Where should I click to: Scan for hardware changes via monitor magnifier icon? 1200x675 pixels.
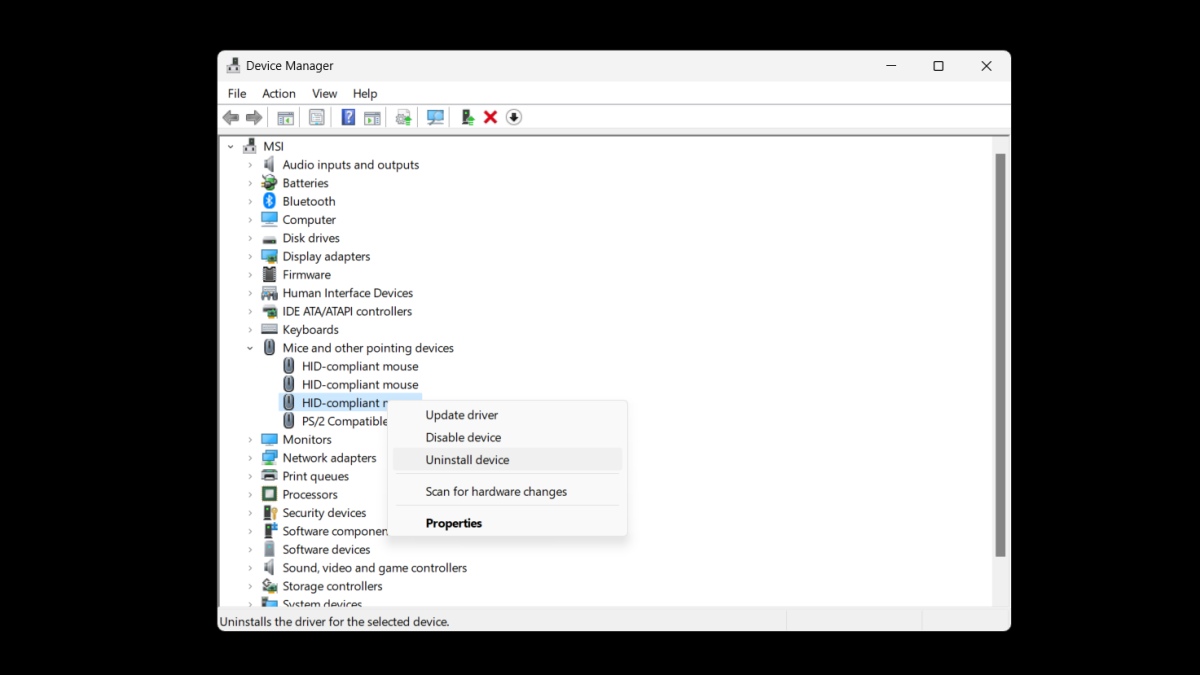[x=435, y=117]
